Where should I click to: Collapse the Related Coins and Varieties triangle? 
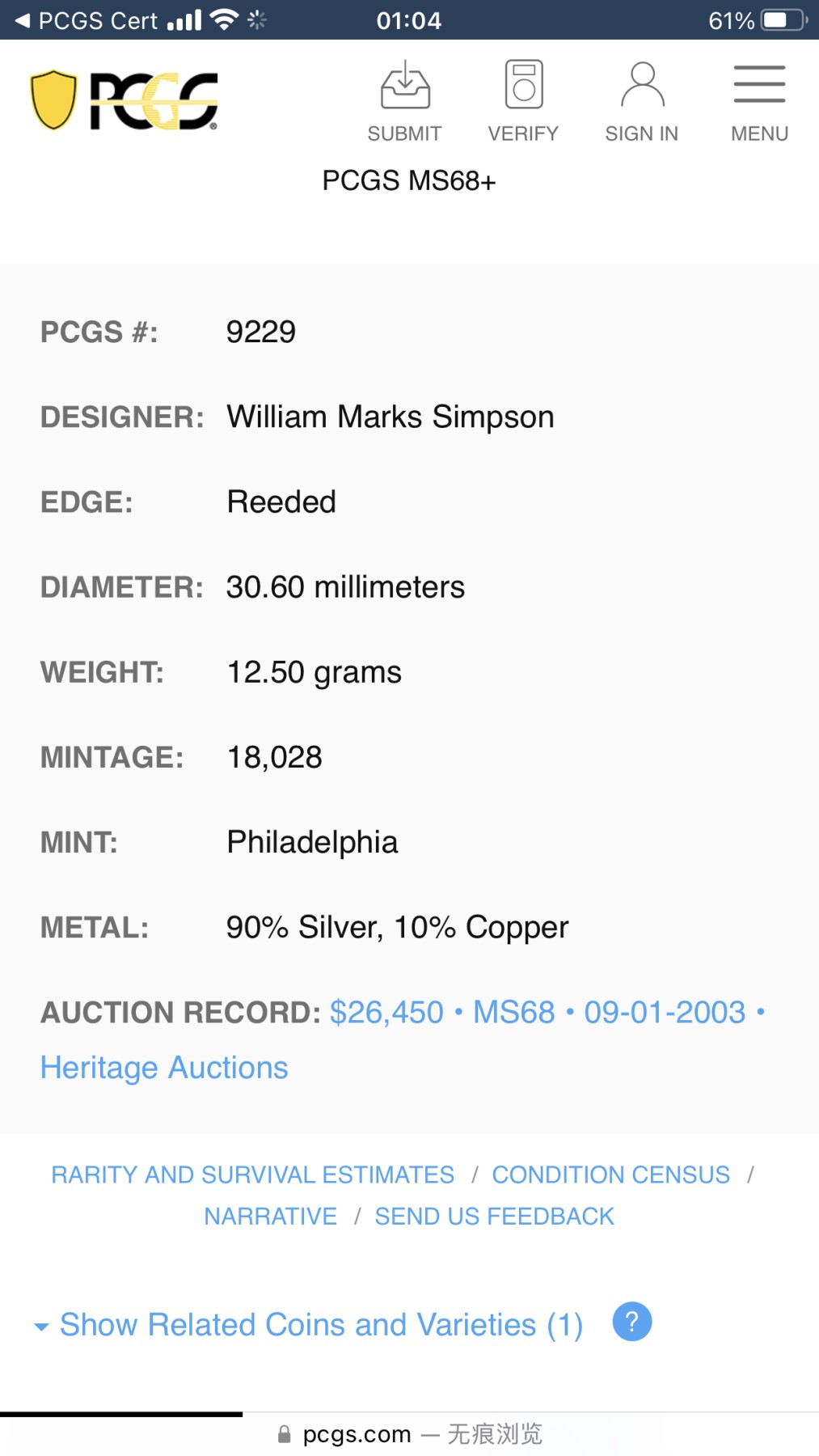click(41, 1327)
